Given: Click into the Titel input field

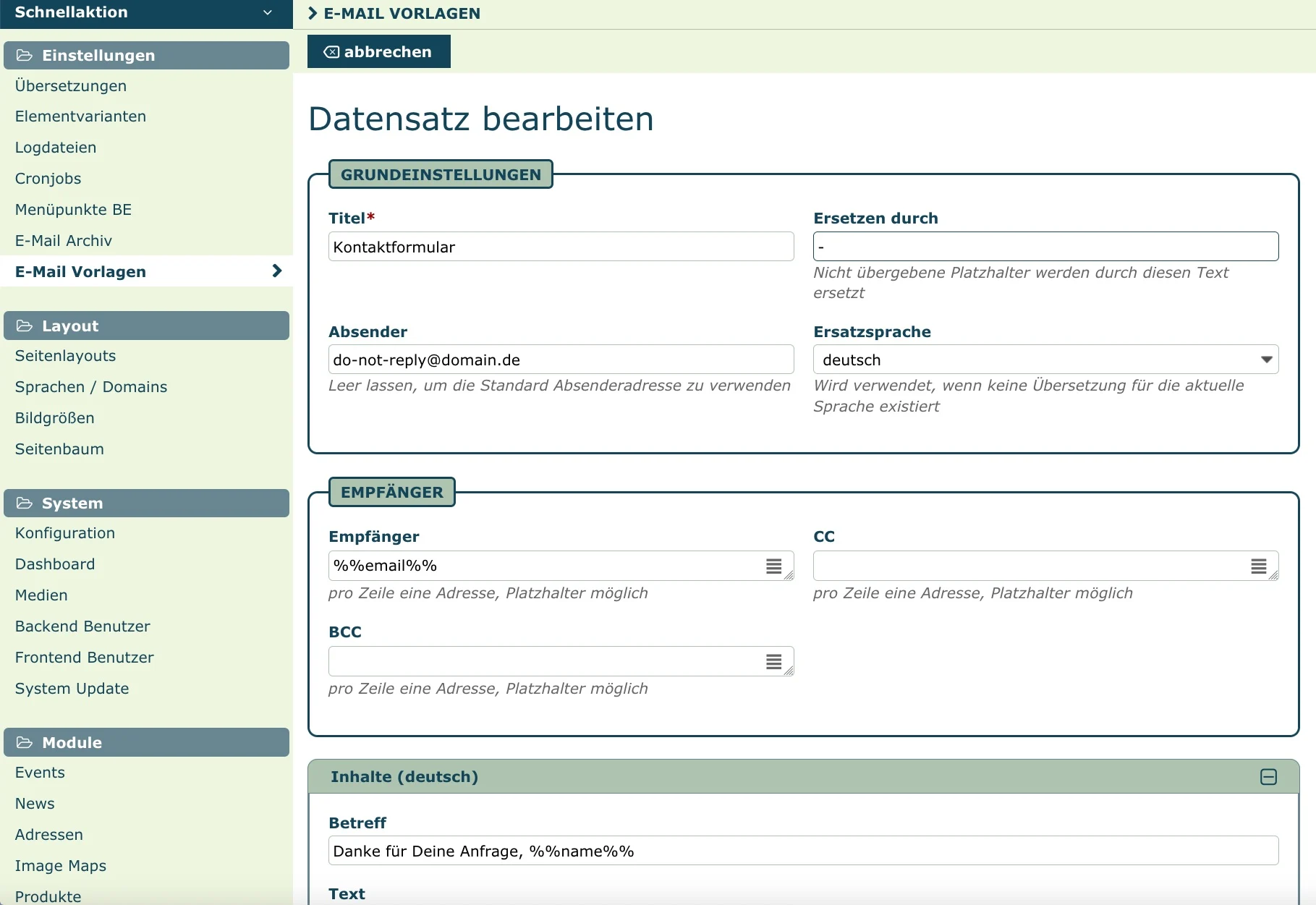Looking at the screenshot, I should coord(561,247).
